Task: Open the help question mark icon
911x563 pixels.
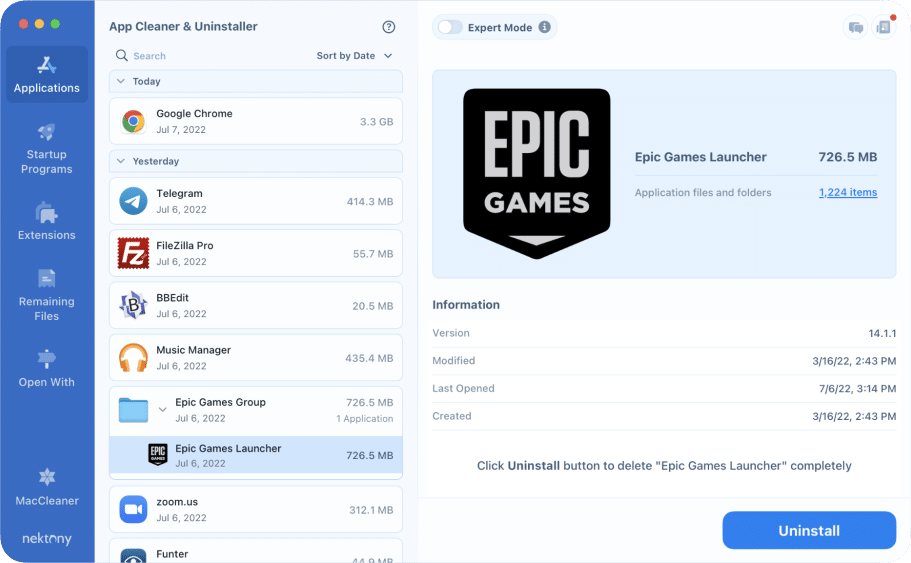Action: pyautogui.click(x=389, y=27)
